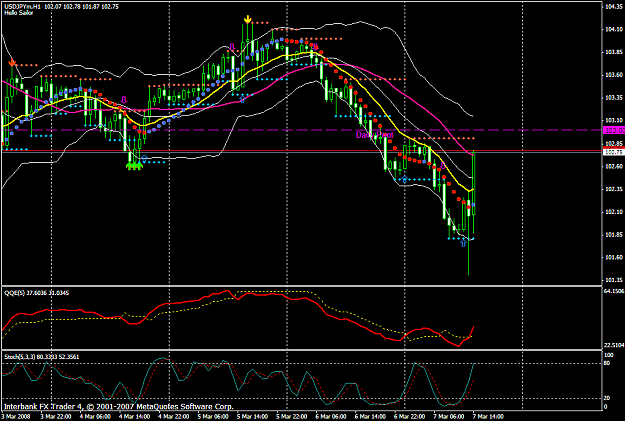Click the 102.10 price axis label

614,212
